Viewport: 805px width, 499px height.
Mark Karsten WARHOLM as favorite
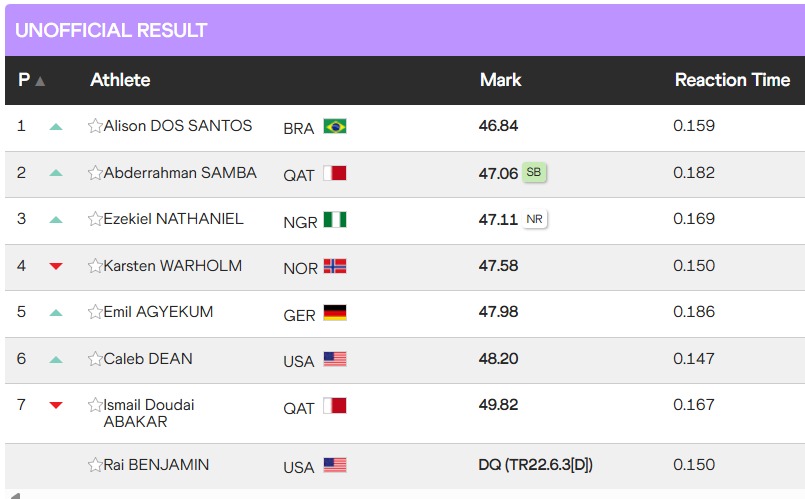[x=95, y=266]
